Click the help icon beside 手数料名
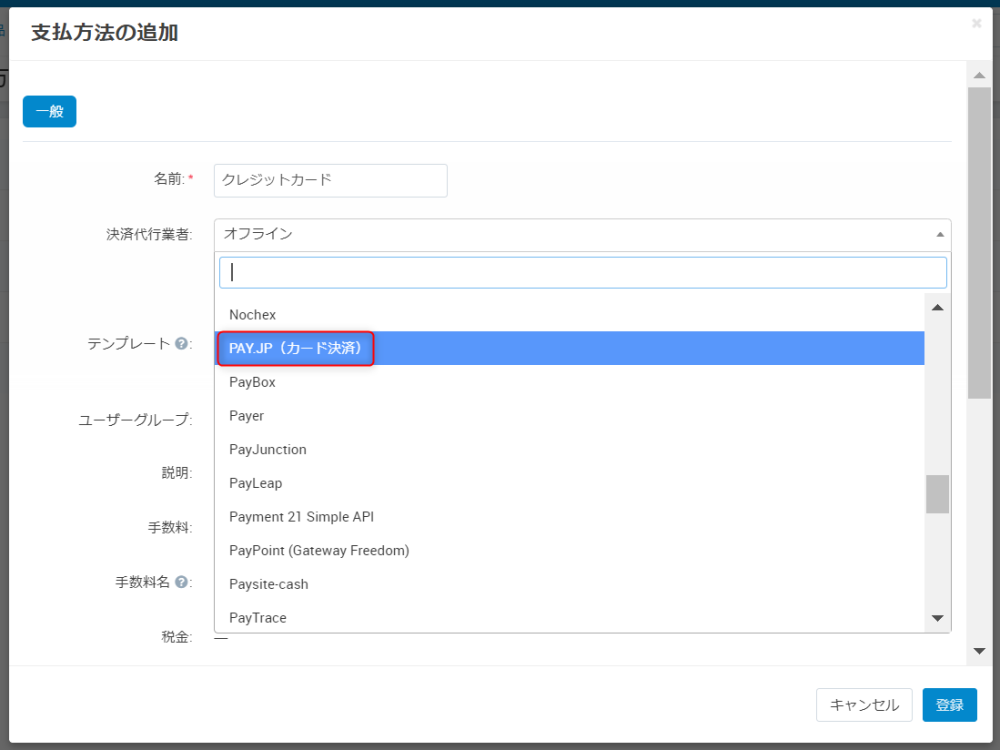This screenshot has width=1000, height=750. (x=181, y=582)
